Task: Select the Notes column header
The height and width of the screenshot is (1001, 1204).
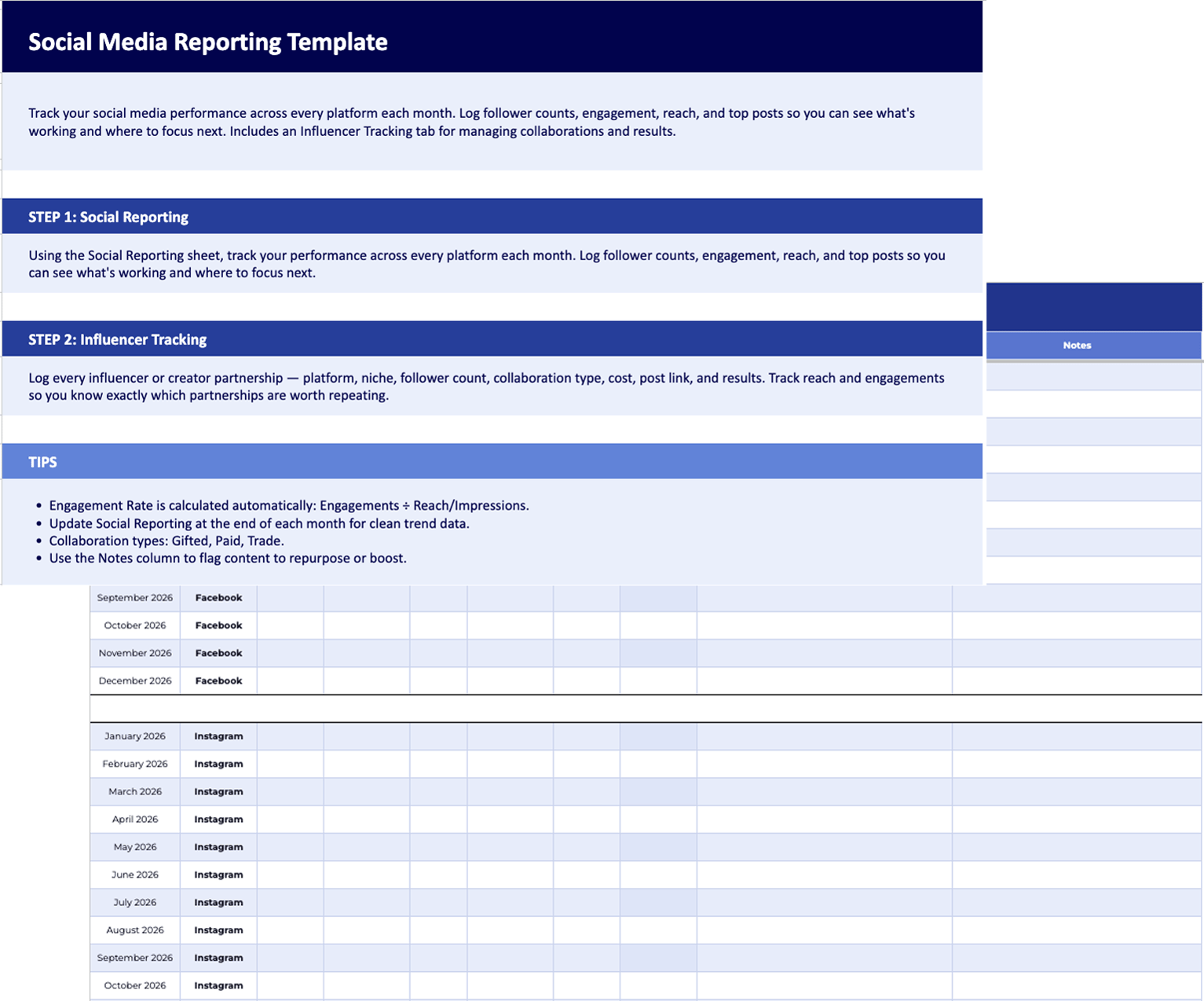Action: (x=1093, y=346)
